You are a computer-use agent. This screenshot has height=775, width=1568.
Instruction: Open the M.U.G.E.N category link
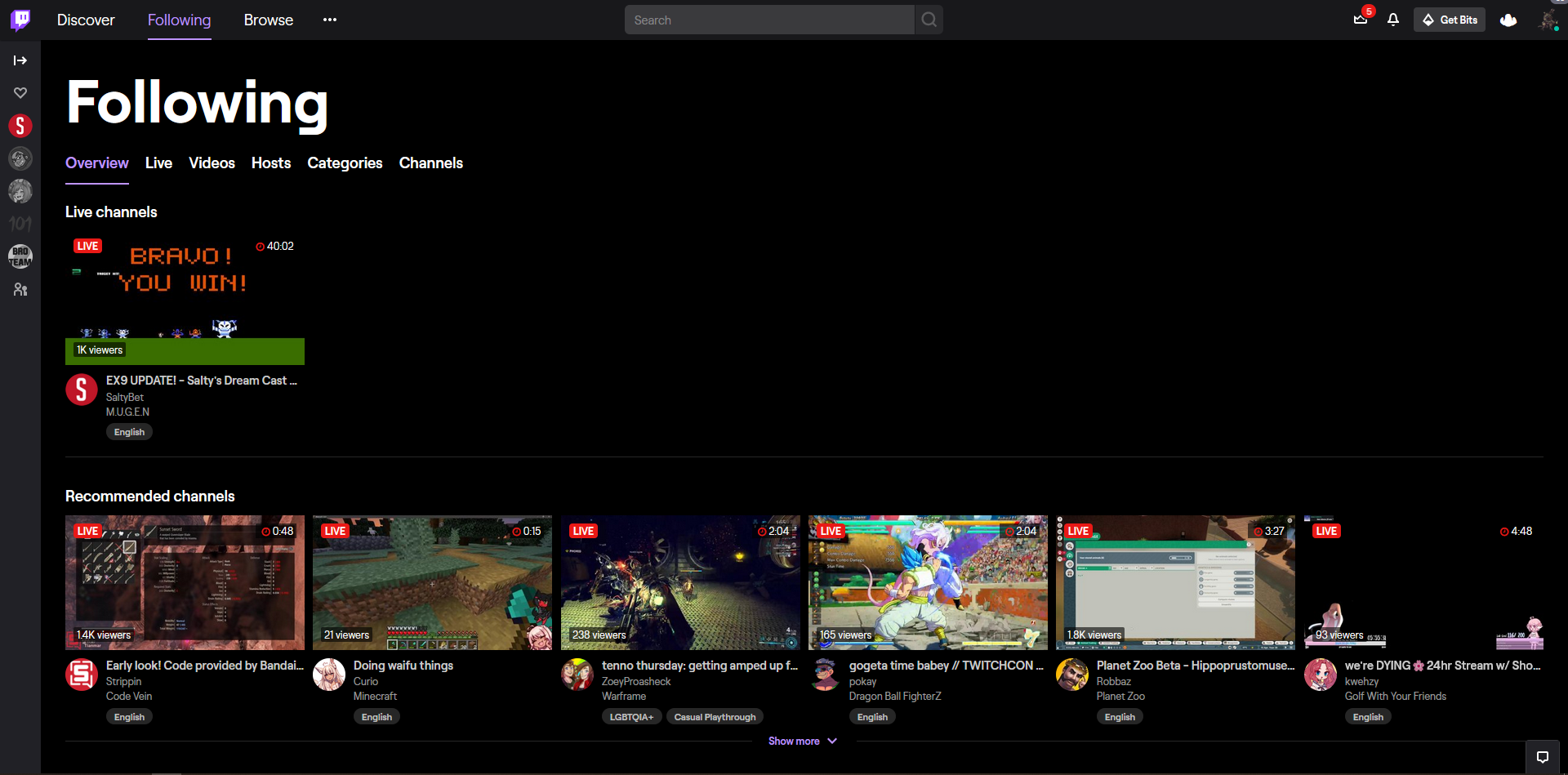127,412
